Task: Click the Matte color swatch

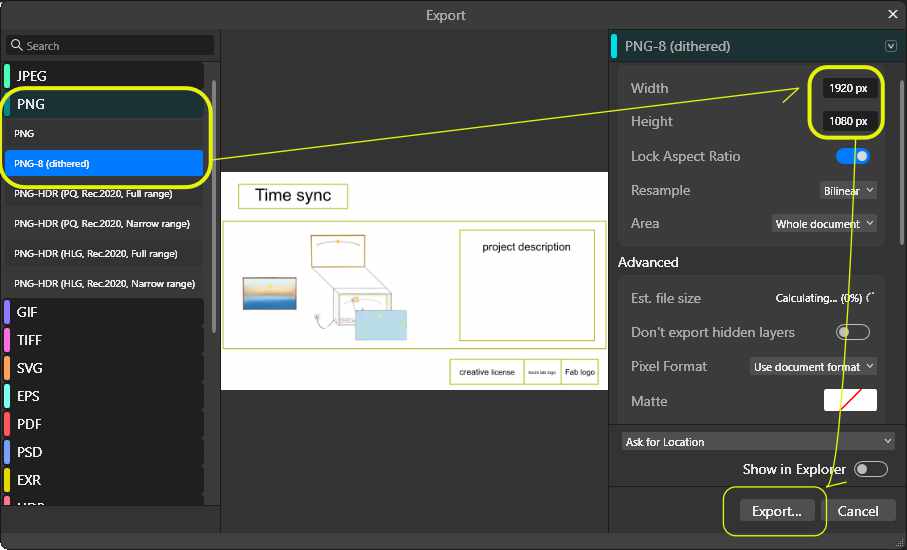Action: 850,400
